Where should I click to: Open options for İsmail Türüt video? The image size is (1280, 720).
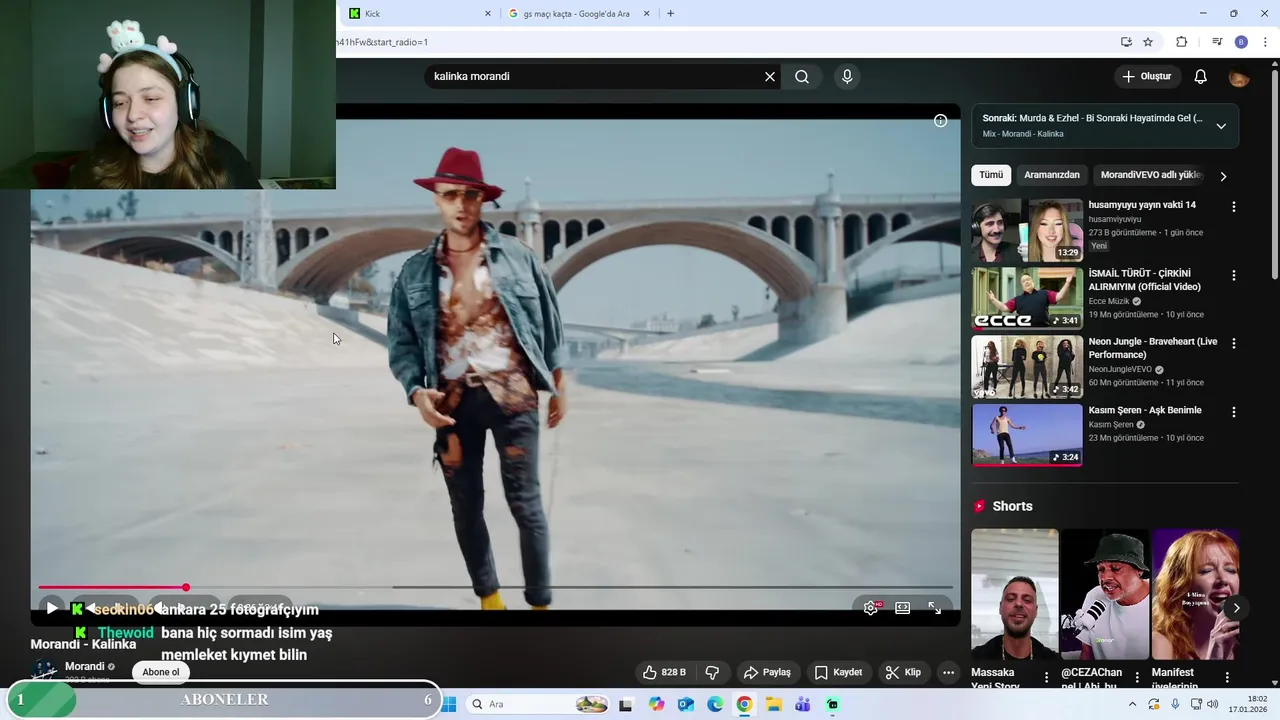point(1233,275)
